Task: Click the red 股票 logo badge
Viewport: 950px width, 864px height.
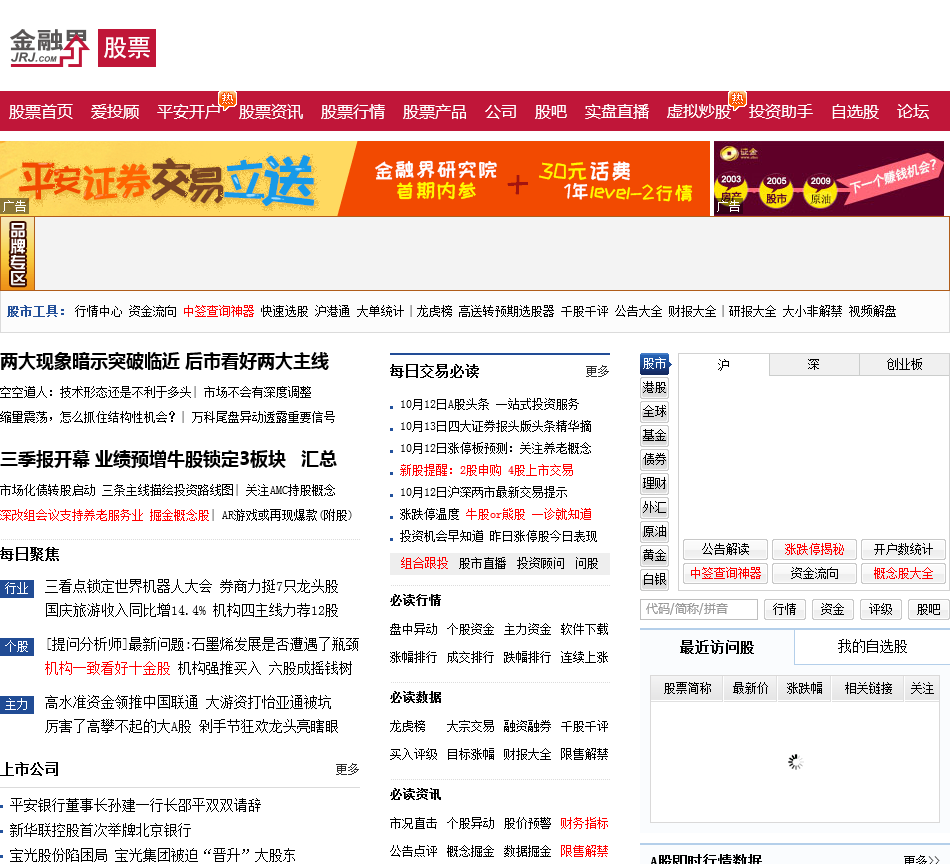Action: pos(127,48)
